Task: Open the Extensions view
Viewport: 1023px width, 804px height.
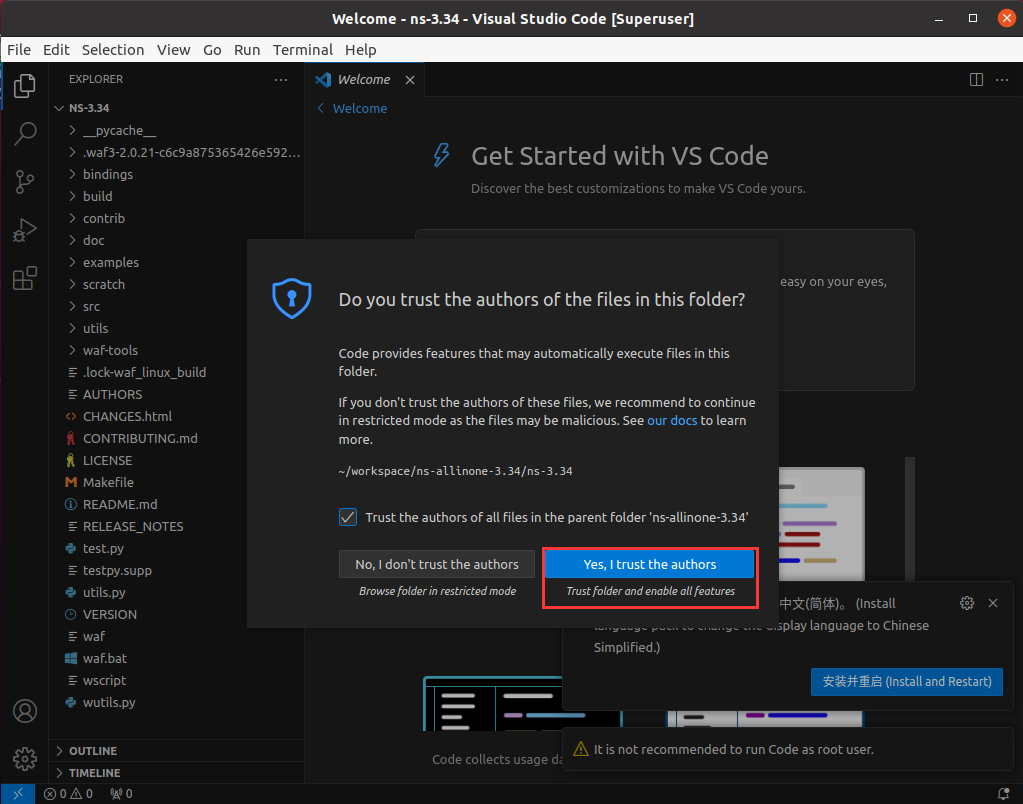Action: pyautogui.click(x=25, y=278)
